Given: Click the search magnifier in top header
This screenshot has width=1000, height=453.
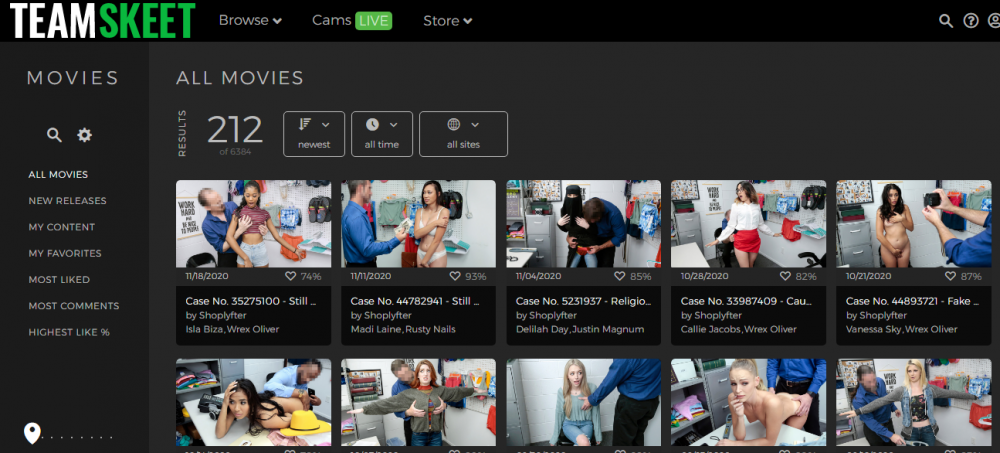Looking at the screenshot, I should tap(945, 21).
